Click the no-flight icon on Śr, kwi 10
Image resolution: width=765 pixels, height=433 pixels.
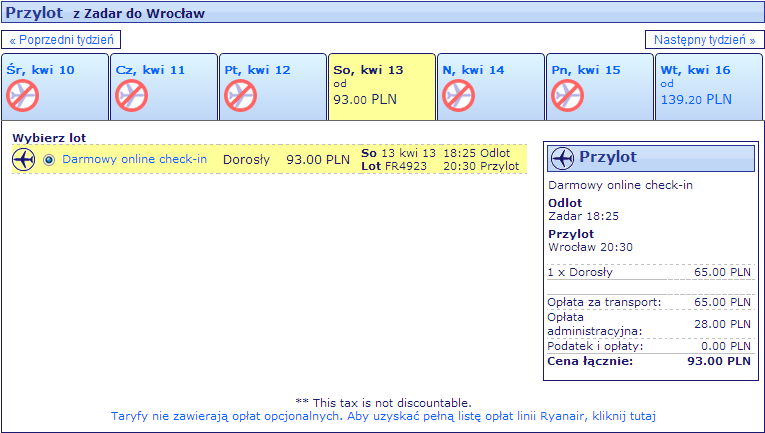[22, 96]
